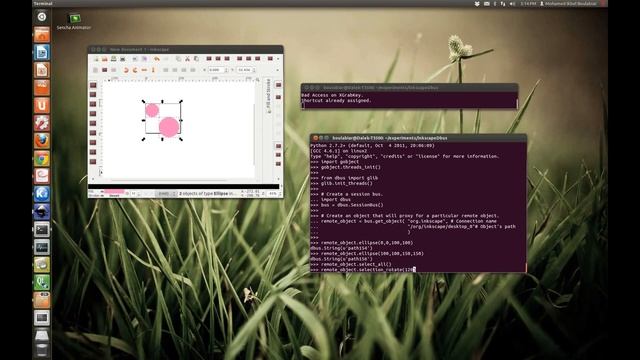
Task: Launch Qt Creator from the dock
Action: (x=42, y=282)
